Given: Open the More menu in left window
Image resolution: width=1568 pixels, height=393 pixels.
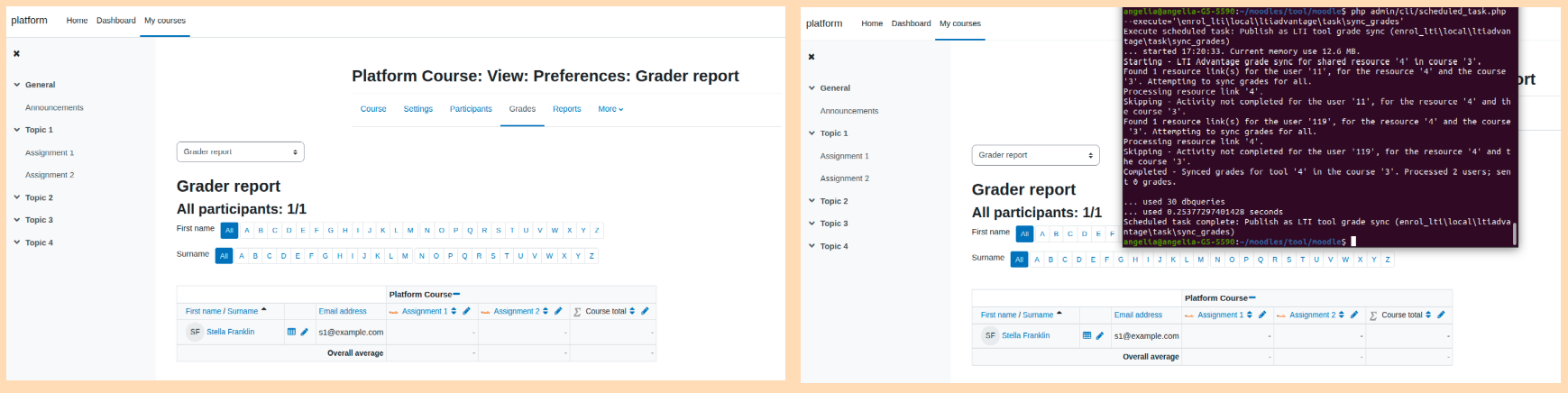Looking at the screenshot, I should coord(610,109).
